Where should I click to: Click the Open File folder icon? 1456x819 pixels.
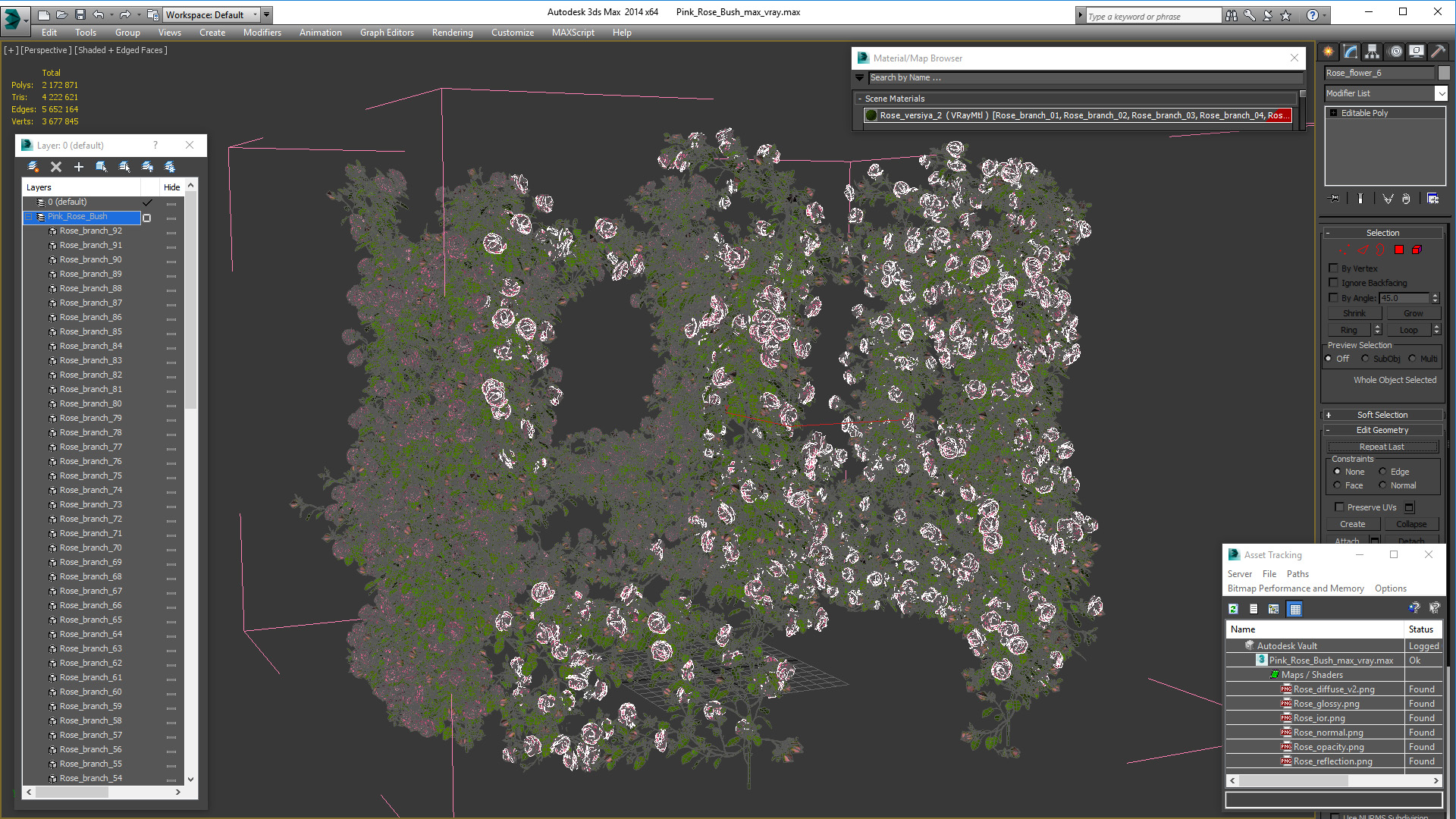(61, 14)
